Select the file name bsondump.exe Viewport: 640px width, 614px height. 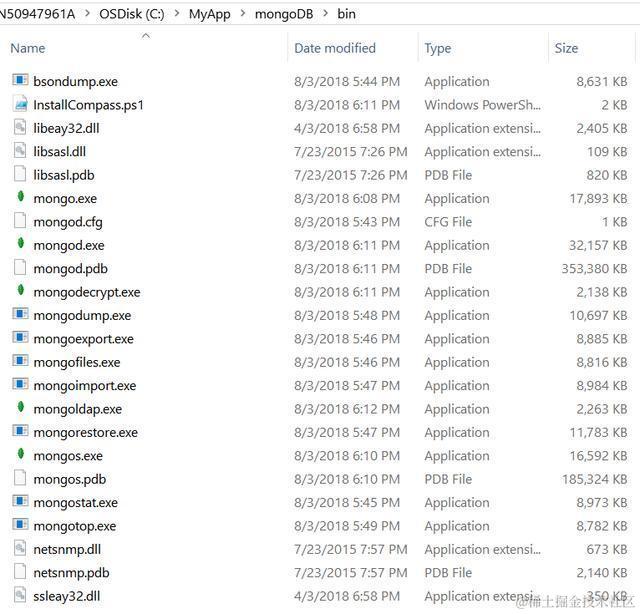(x=76, y=81)
